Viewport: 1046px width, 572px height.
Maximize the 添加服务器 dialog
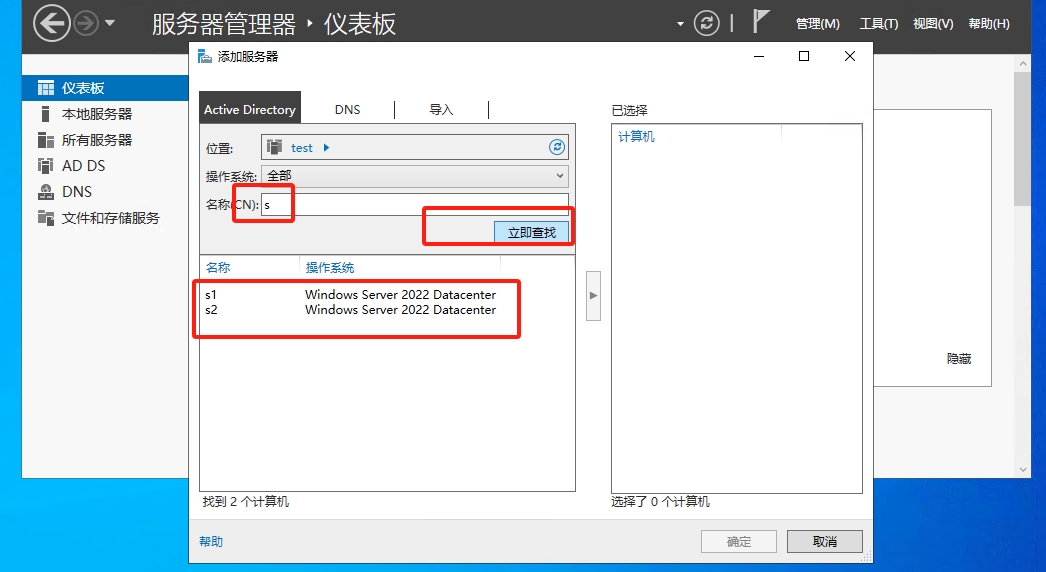point(804,56)
